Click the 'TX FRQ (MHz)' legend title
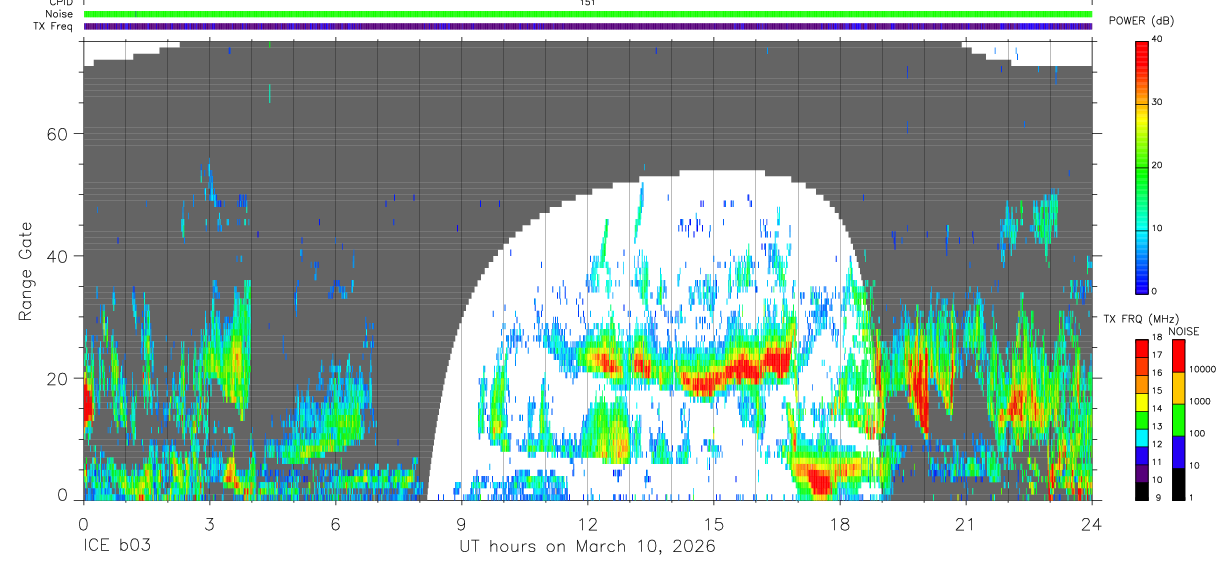Screen dimensions: 1228x567 [1140, 319]
